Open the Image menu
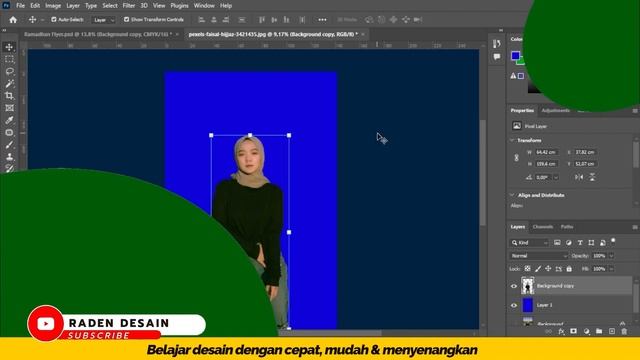 pos(53,6)
